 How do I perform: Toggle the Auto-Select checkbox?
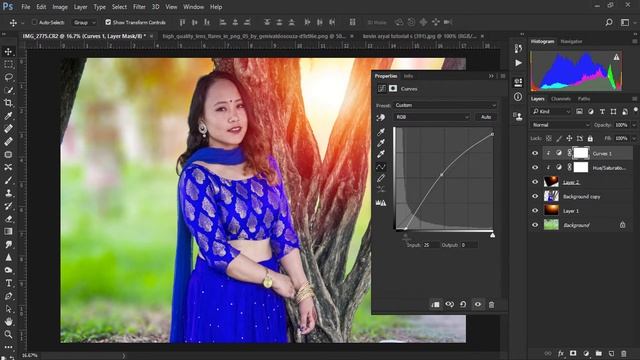pos(34,22)
